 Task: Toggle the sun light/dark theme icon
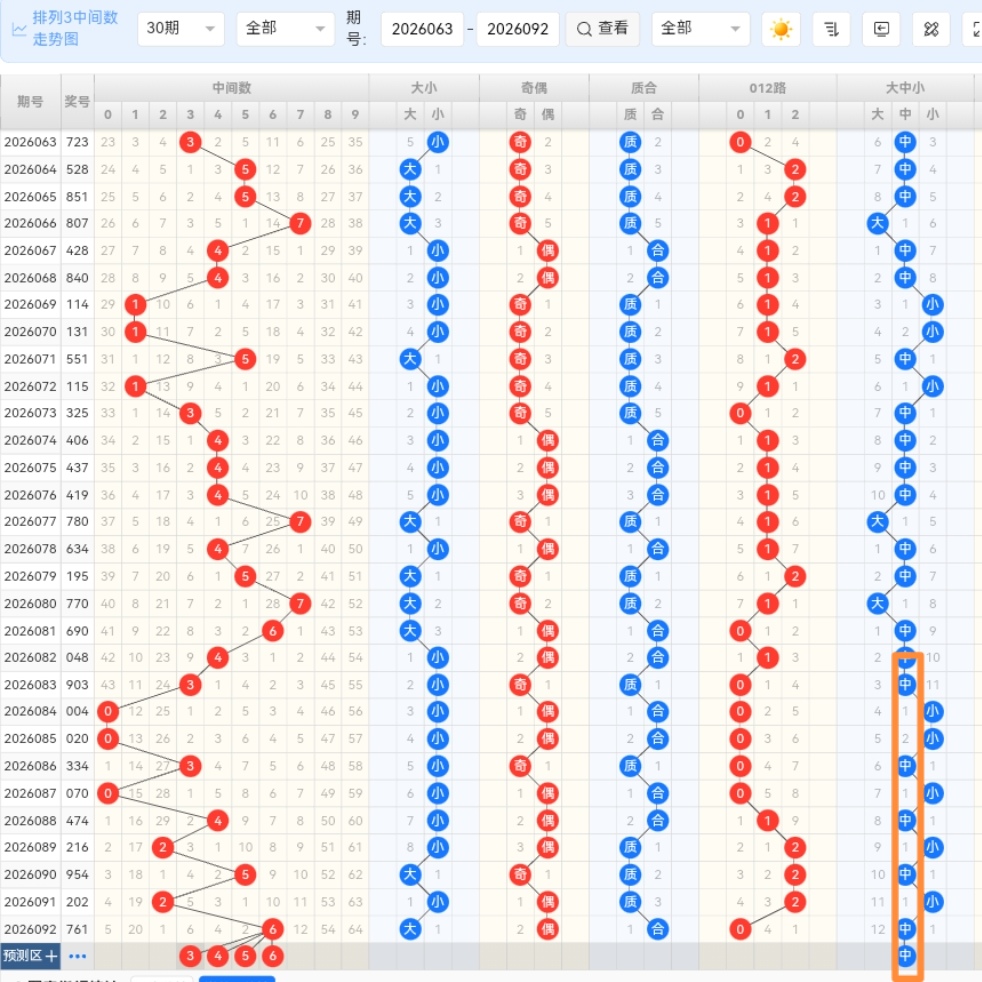tap(781, 29)
